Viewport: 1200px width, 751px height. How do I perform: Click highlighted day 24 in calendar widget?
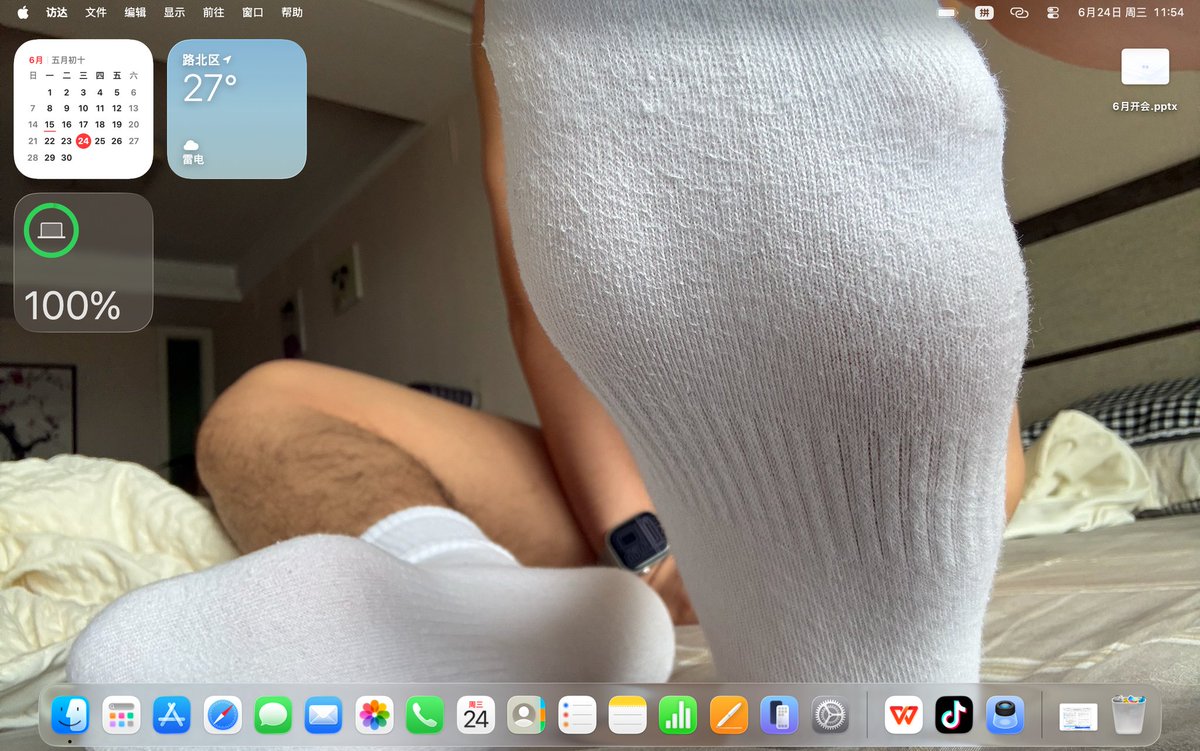[83, 141]
